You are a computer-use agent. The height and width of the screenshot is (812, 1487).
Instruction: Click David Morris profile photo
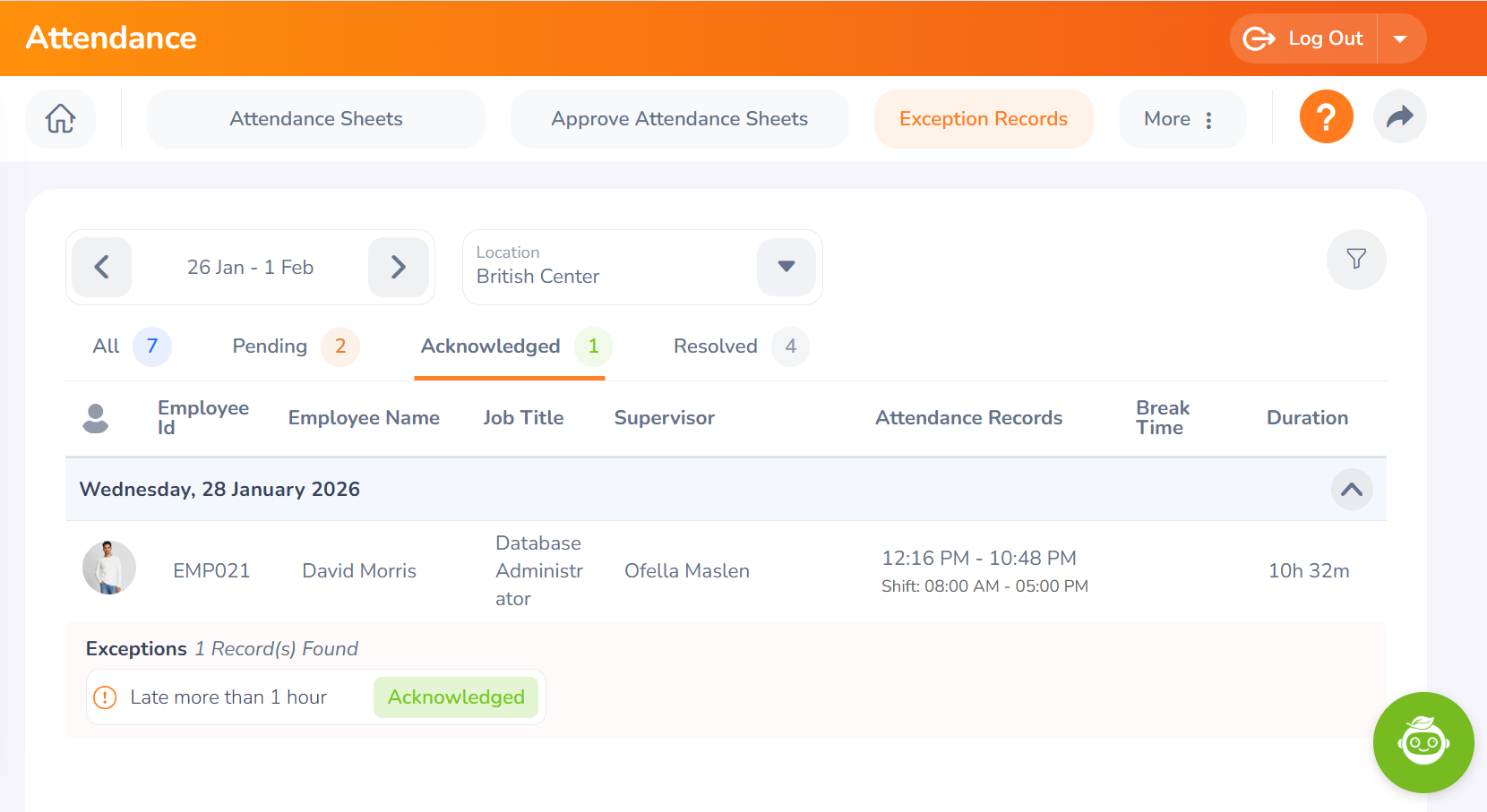tap(108, 568)
